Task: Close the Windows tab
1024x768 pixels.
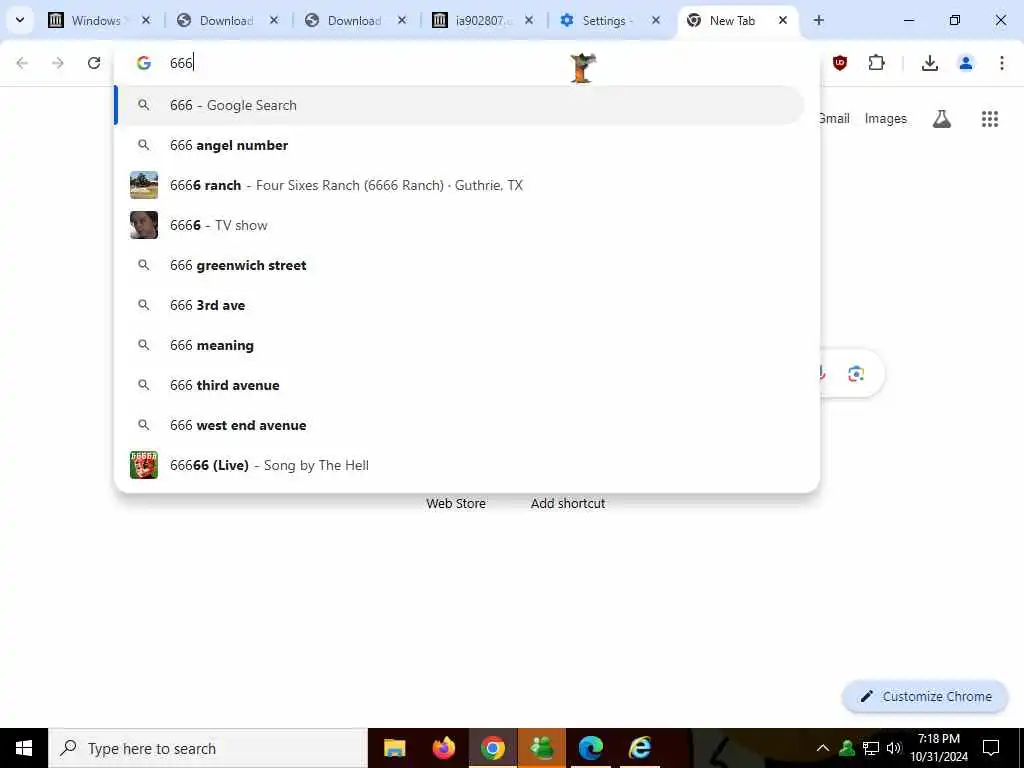Action: coord(146,20)
